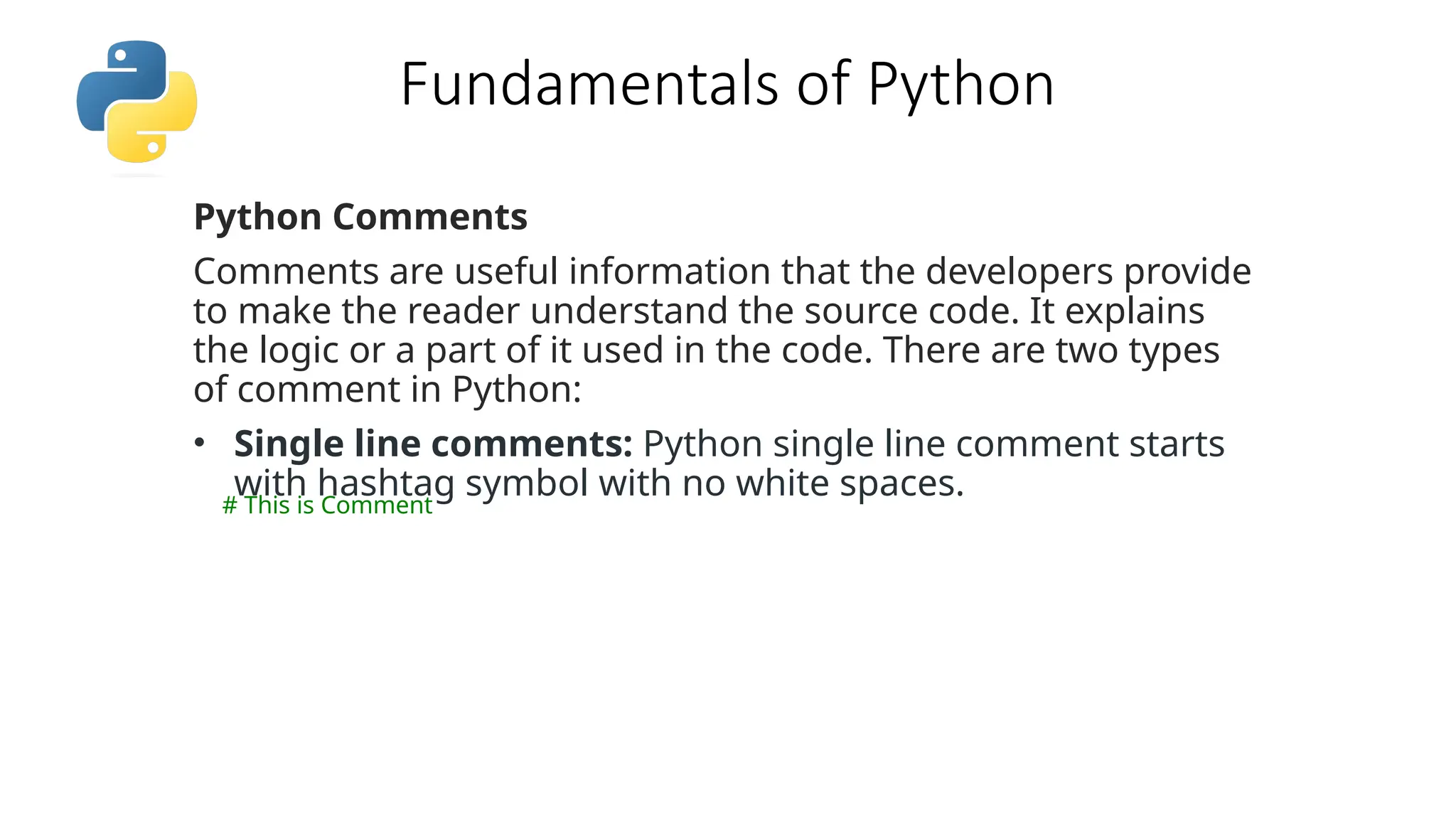Click the paragraph starting 'Comments are useful information'
Screen dimensions: 1456x819
coord(722,330)
